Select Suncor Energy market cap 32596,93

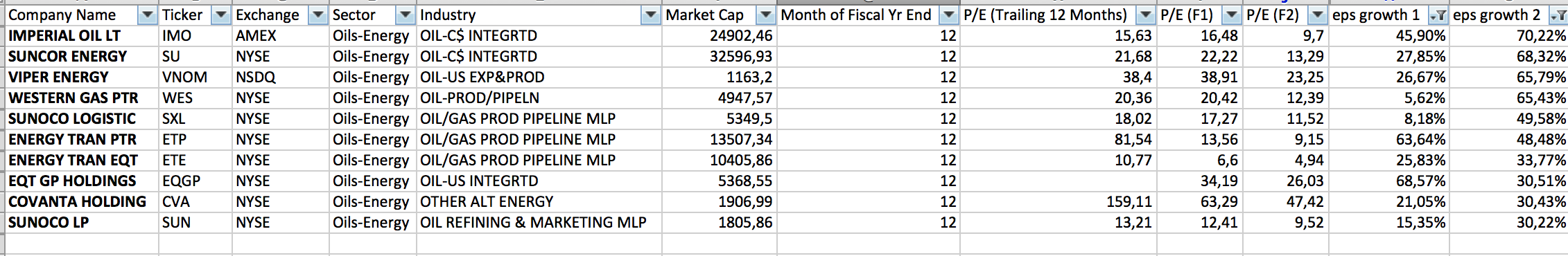coord(720,57)
